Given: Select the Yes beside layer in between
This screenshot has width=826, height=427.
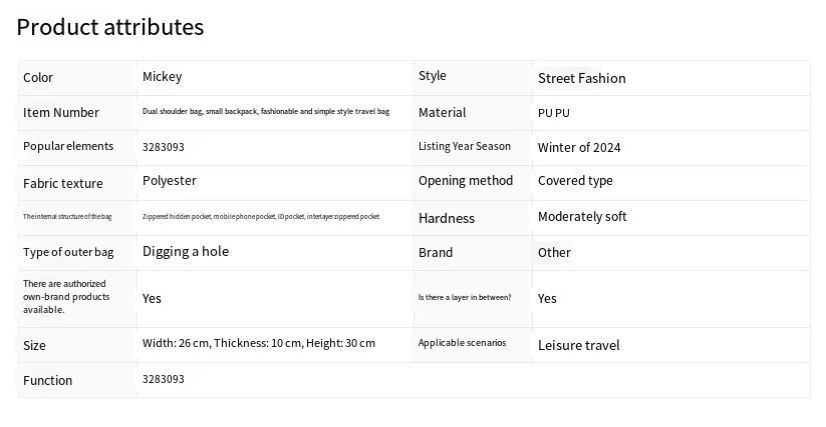Looking at the screenshot, I should (x=547, y=299).
